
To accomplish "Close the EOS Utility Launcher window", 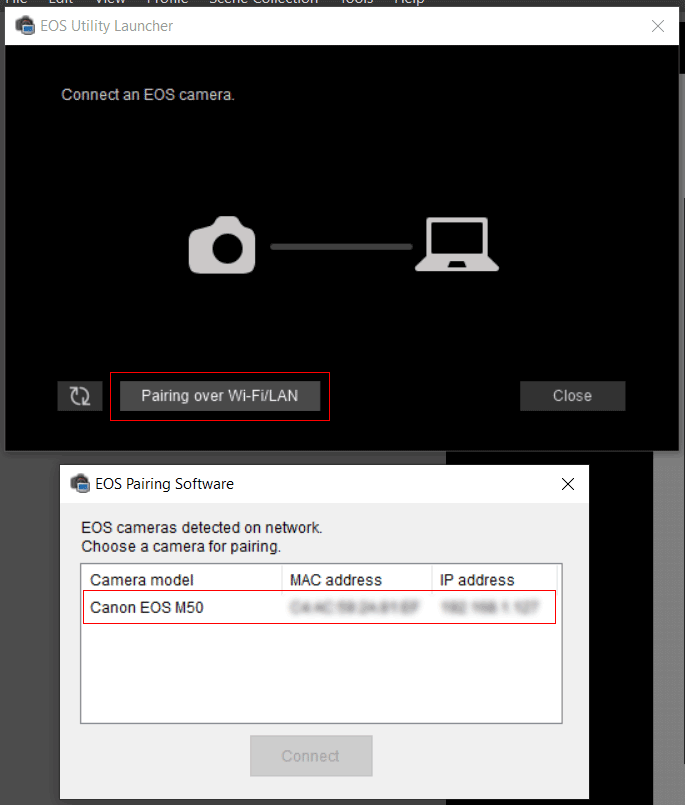I will coord(658,26).
